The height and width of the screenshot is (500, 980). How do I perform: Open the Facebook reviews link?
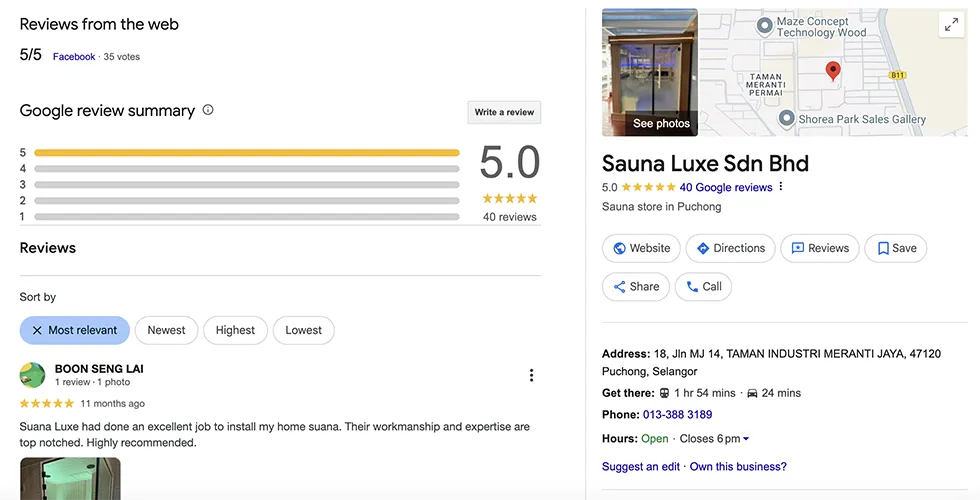pyautogui.click(x=74, y=57)
